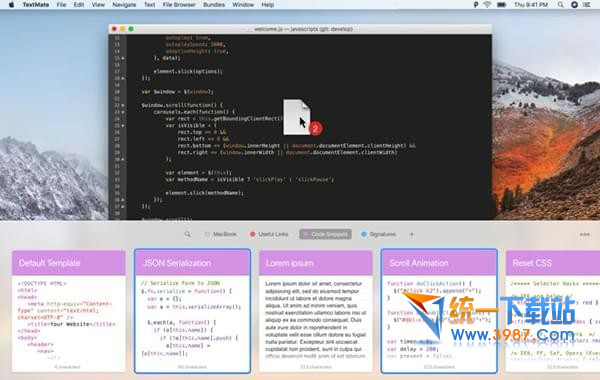
Task: Add a new pinboard with the plus icon
Action: [x=412, y=234]
